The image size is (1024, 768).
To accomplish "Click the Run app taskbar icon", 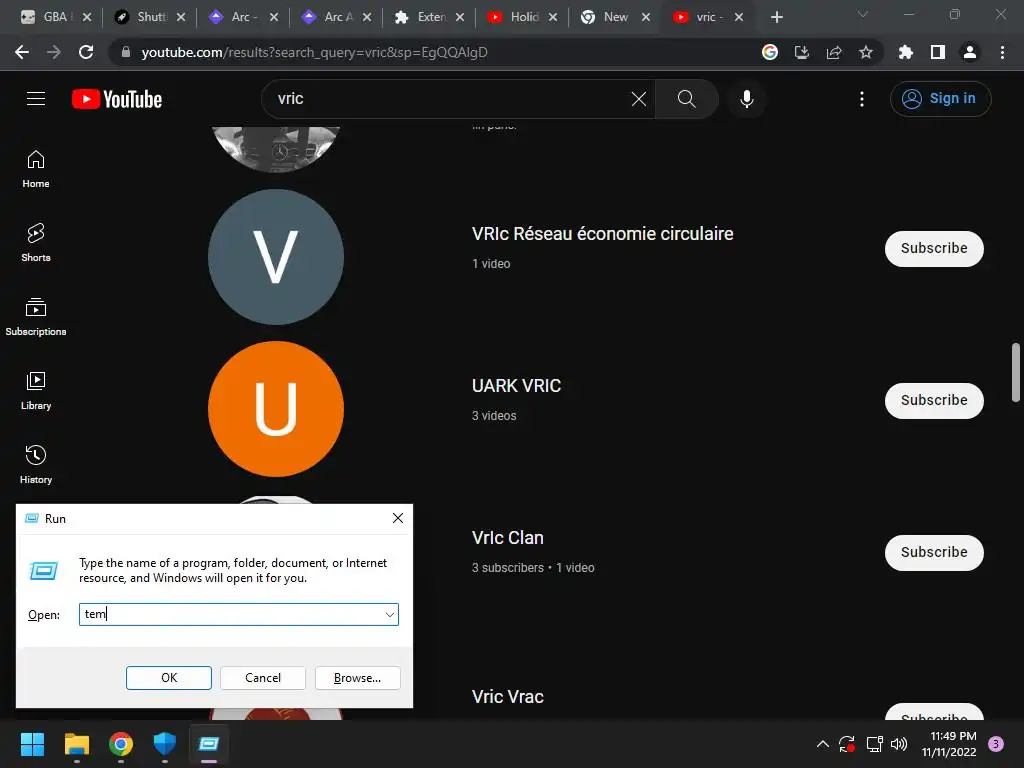I will click(209, 744).
